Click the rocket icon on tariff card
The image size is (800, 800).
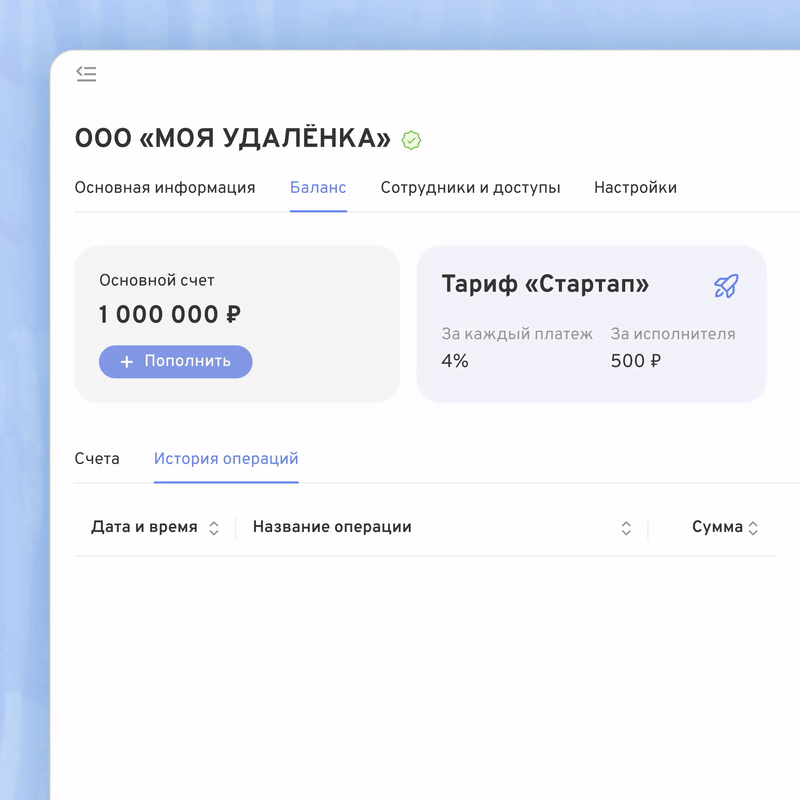coord(726,286)
